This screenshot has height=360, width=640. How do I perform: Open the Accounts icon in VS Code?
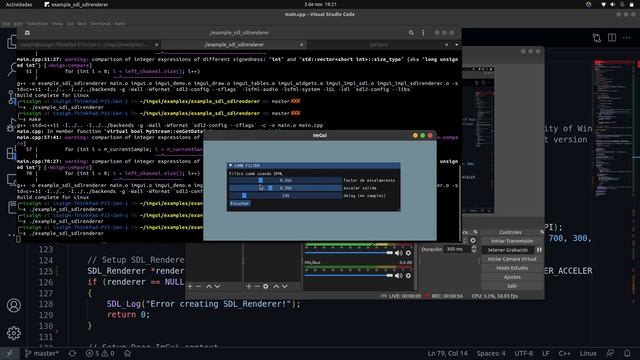click(x=14, y=305)
